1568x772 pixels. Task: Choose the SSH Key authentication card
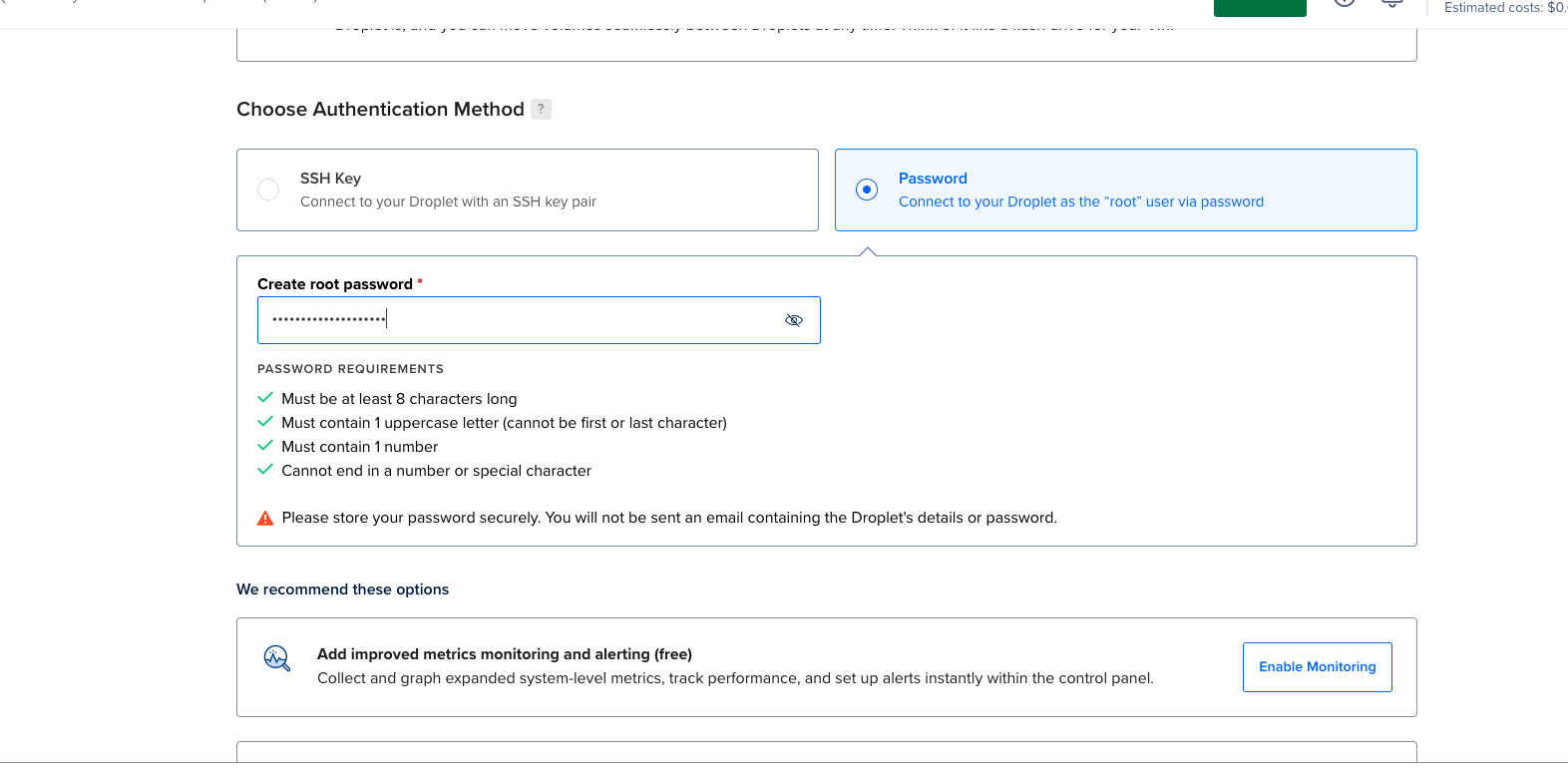point(527,190)
